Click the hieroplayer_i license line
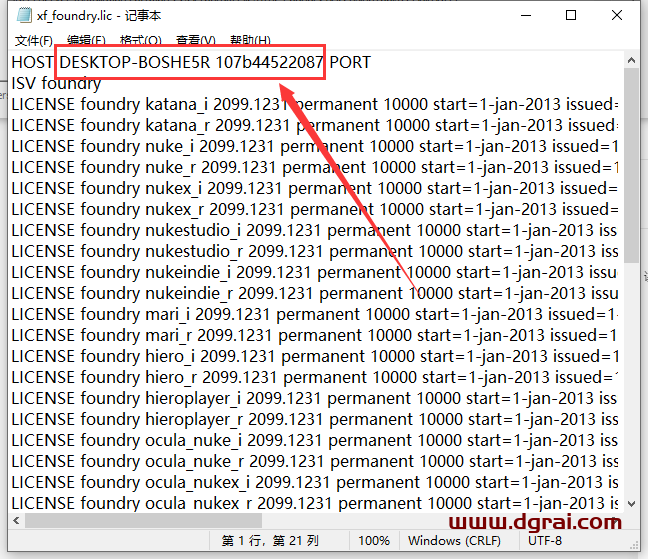 coord(315,399)
